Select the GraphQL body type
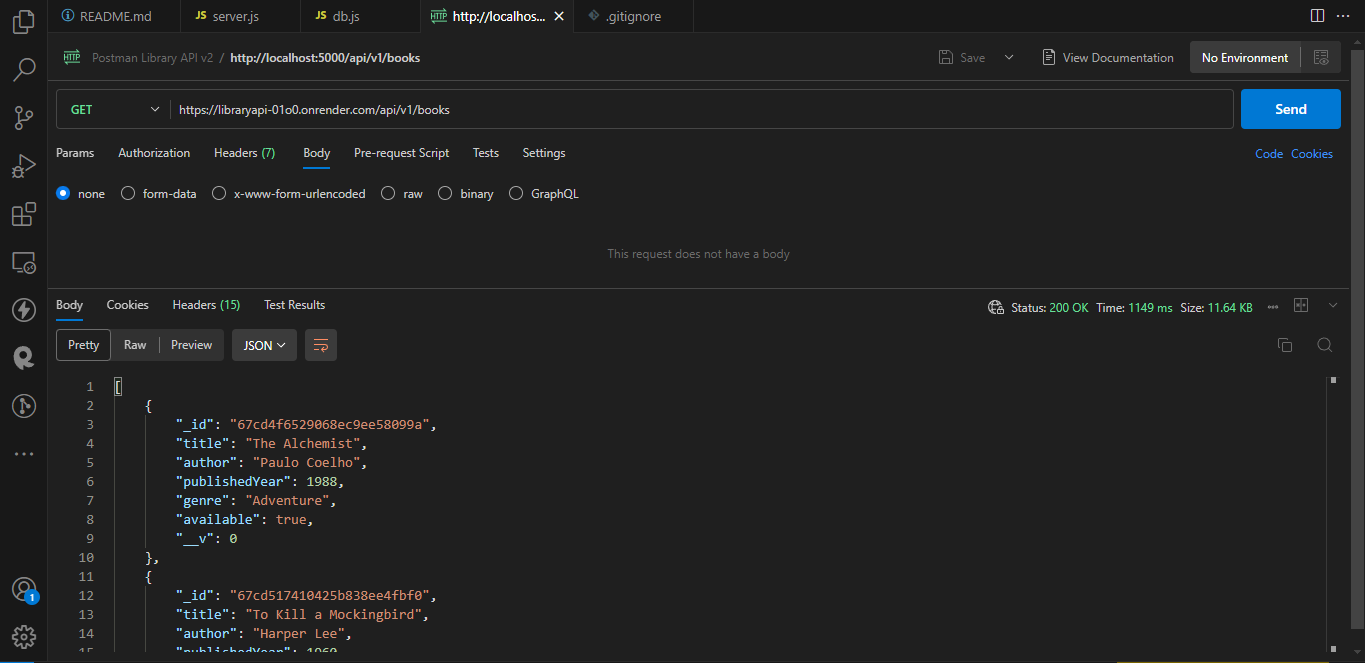Viewport: 1365px width, 663px height. point(516,194)
